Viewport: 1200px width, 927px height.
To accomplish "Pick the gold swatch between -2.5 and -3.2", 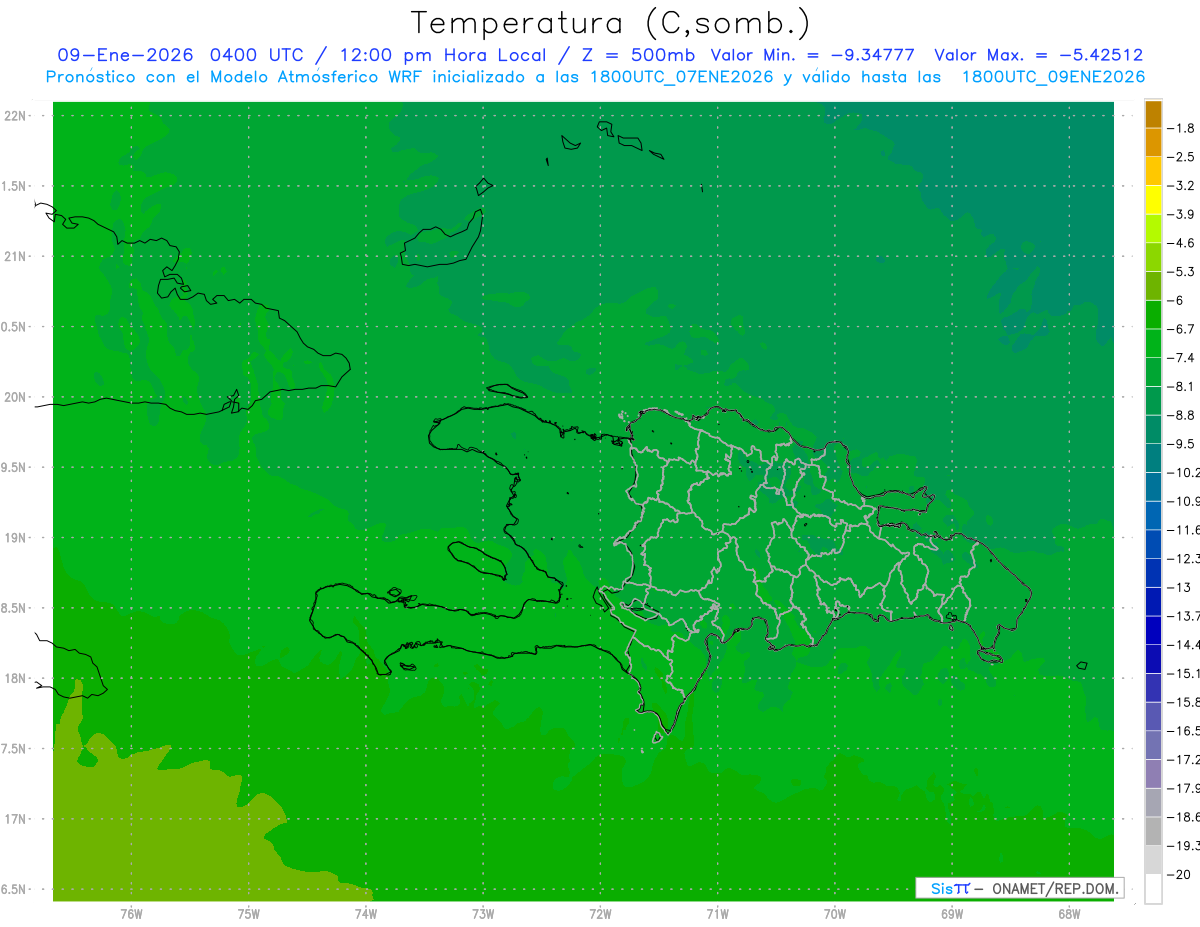I will pos(1153,171).
